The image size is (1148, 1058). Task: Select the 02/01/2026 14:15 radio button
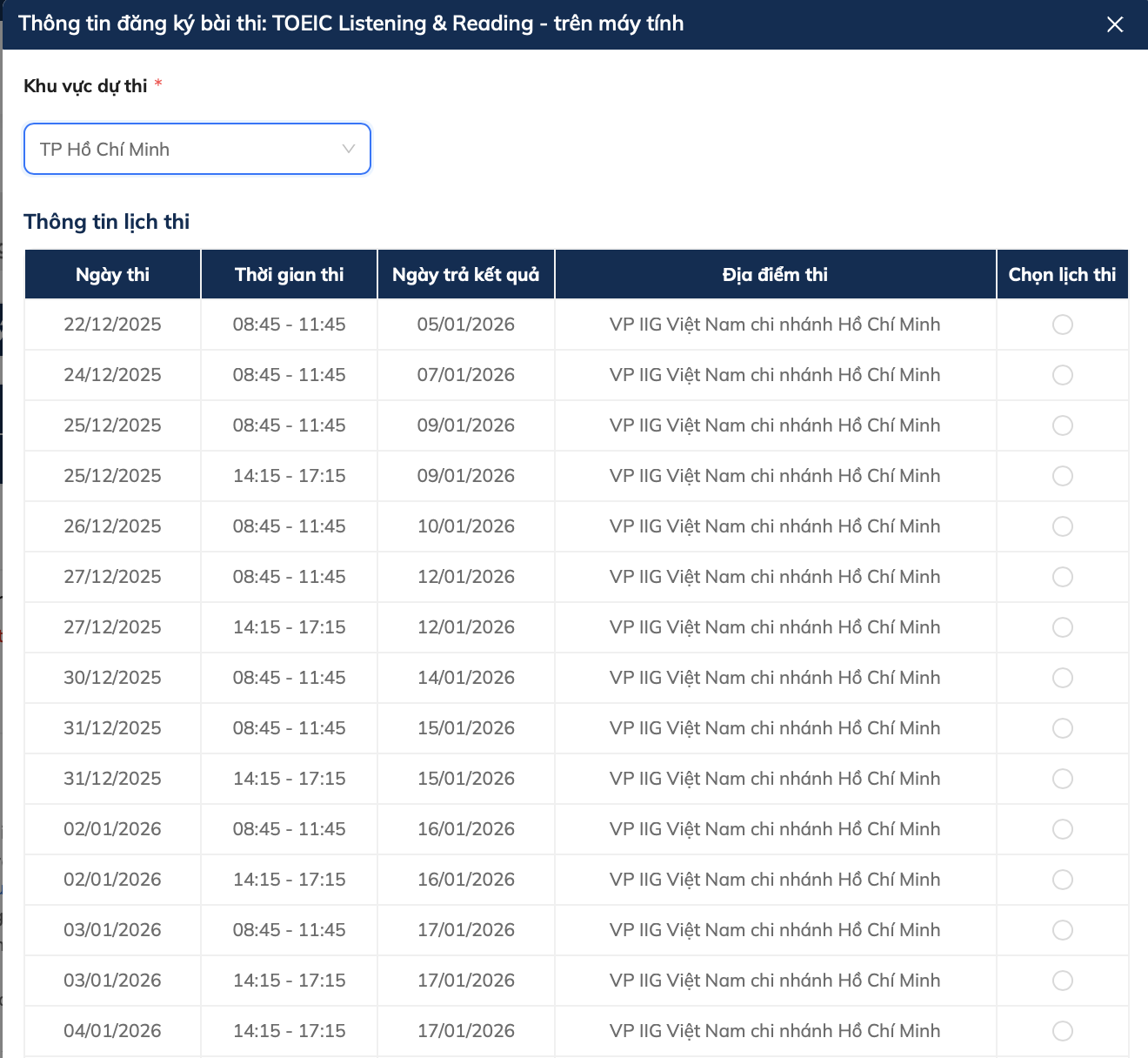click(1062, 880)
